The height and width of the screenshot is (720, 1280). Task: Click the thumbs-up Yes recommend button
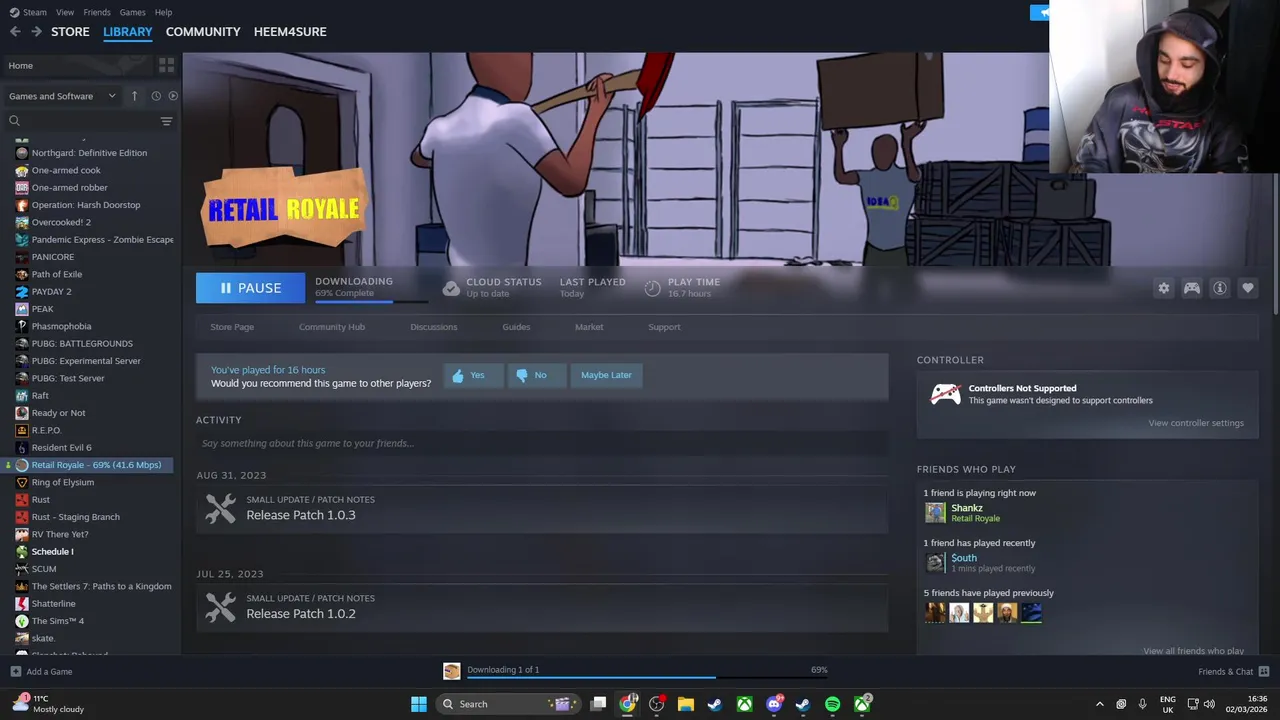click(x=473, y=375)
